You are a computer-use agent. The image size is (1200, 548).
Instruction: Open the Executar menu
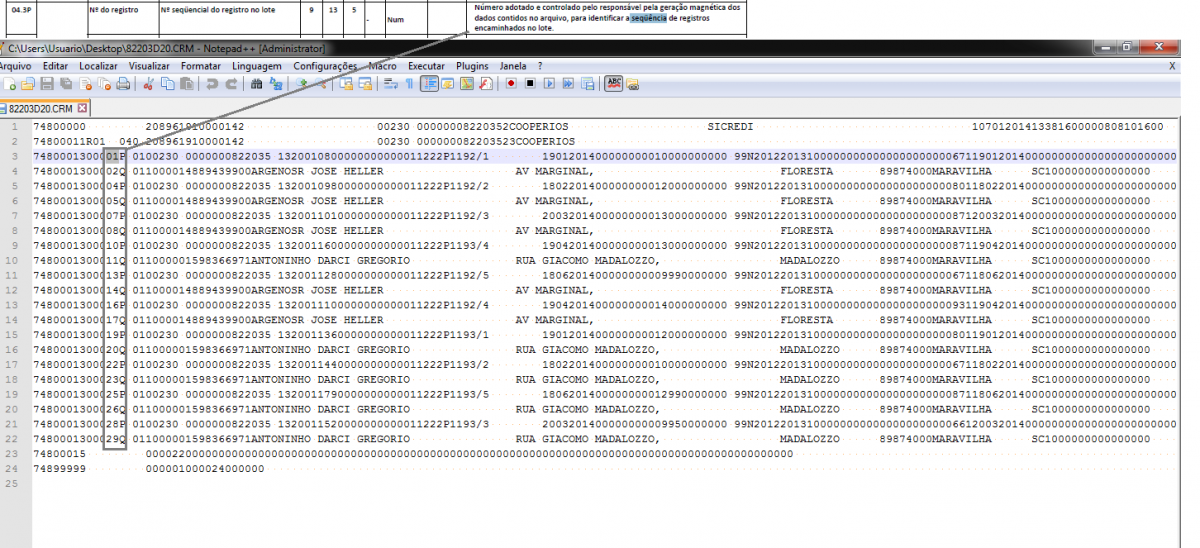427,65
